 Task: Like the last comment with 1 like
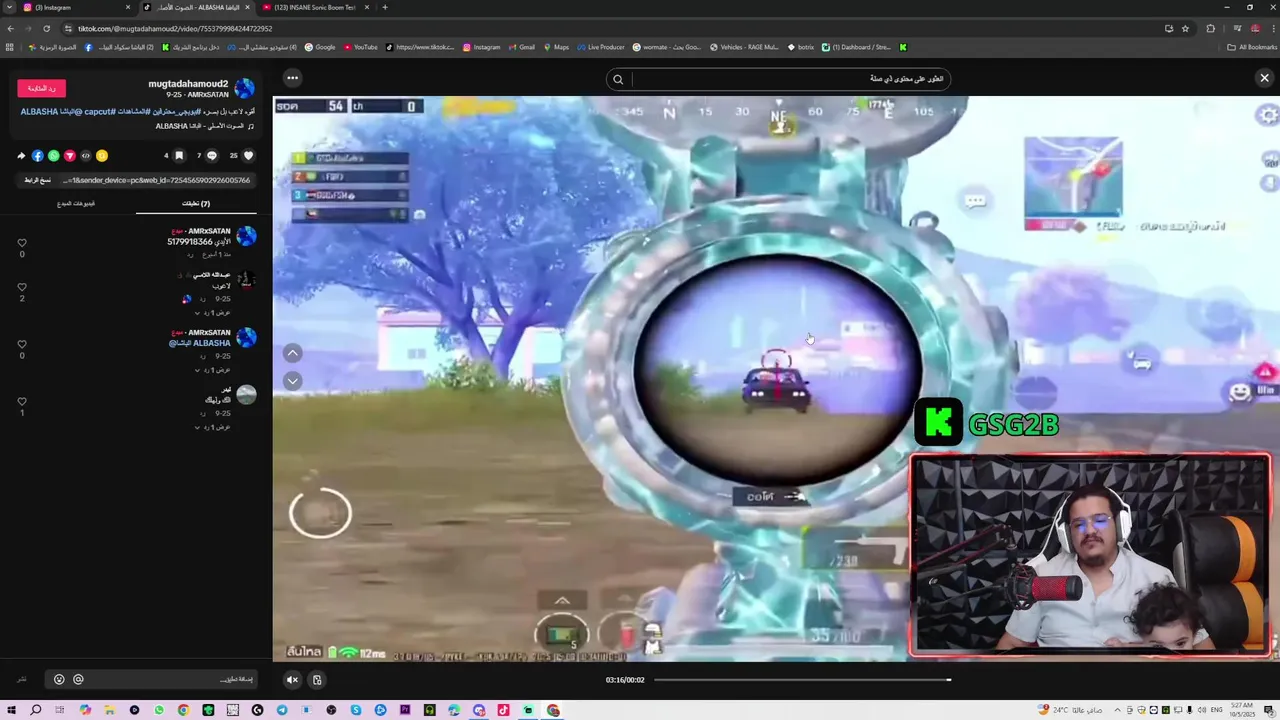pos(22,401)
